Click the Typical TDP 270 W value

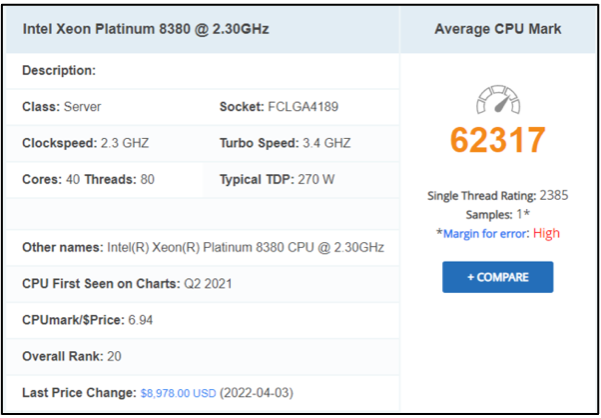point(316,179)
